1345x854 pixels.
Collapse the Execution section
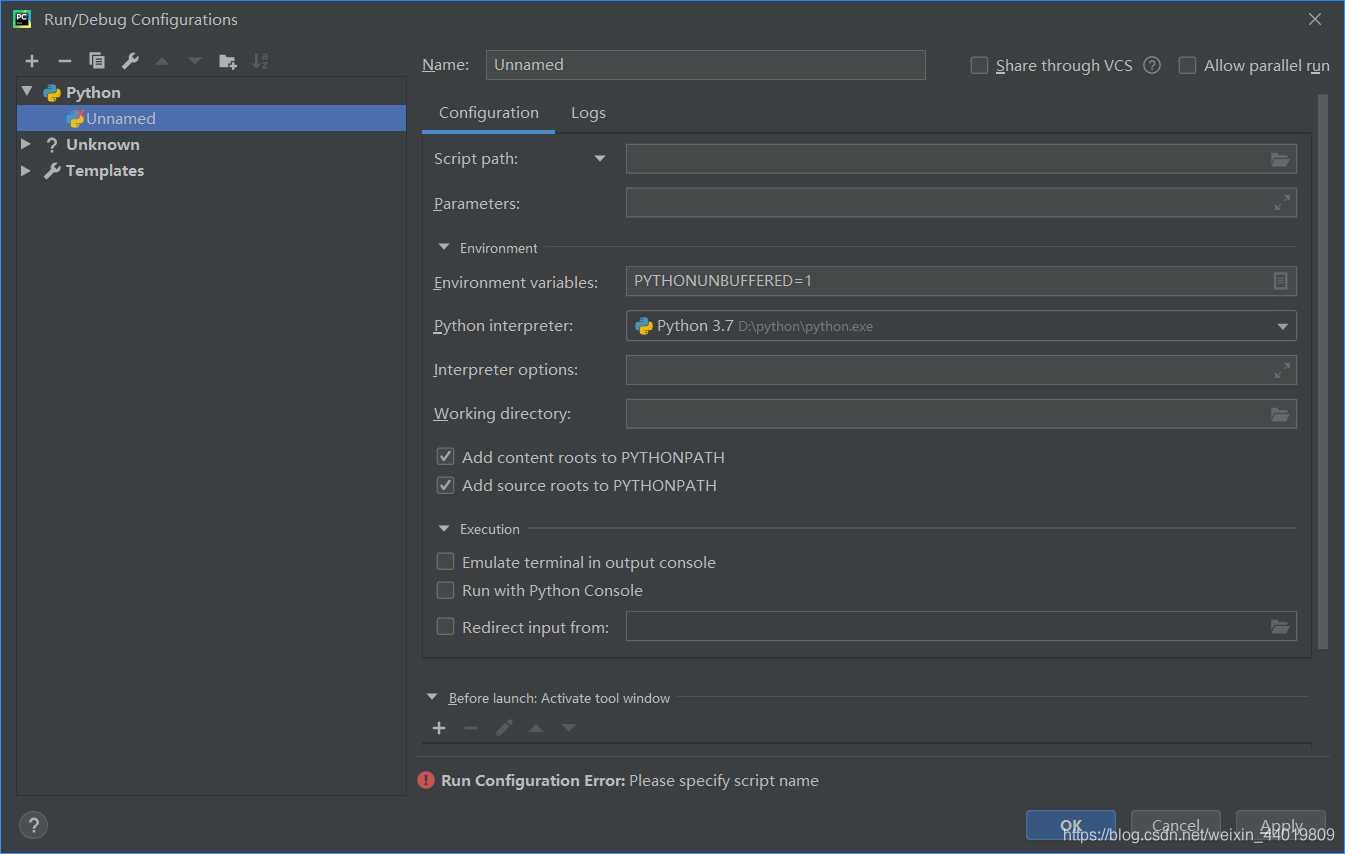tap(443, 528)
